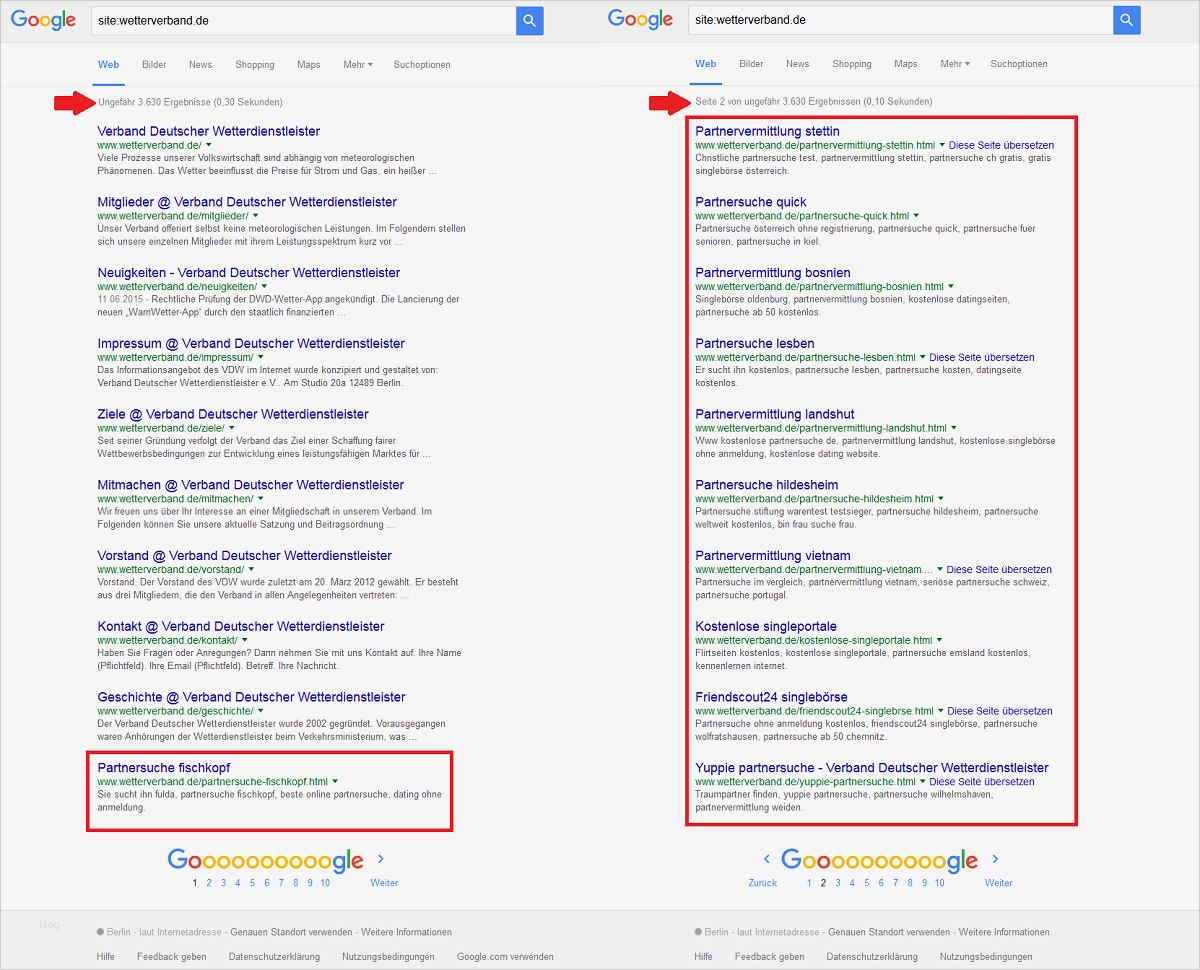1200x970 pixels.
Task: Open result Partnervermittlung stettin
Action: point(767,131)
